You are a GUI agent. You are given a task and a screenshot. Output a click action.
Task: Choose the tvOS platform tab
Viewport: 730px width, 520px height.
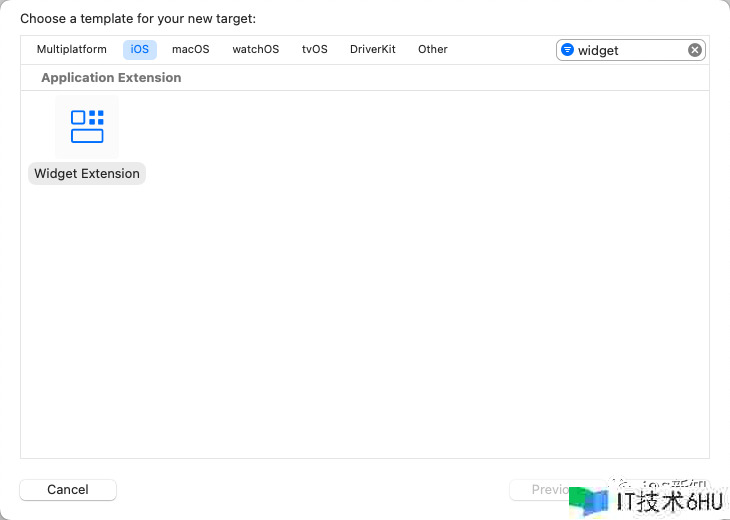point(314,49)
